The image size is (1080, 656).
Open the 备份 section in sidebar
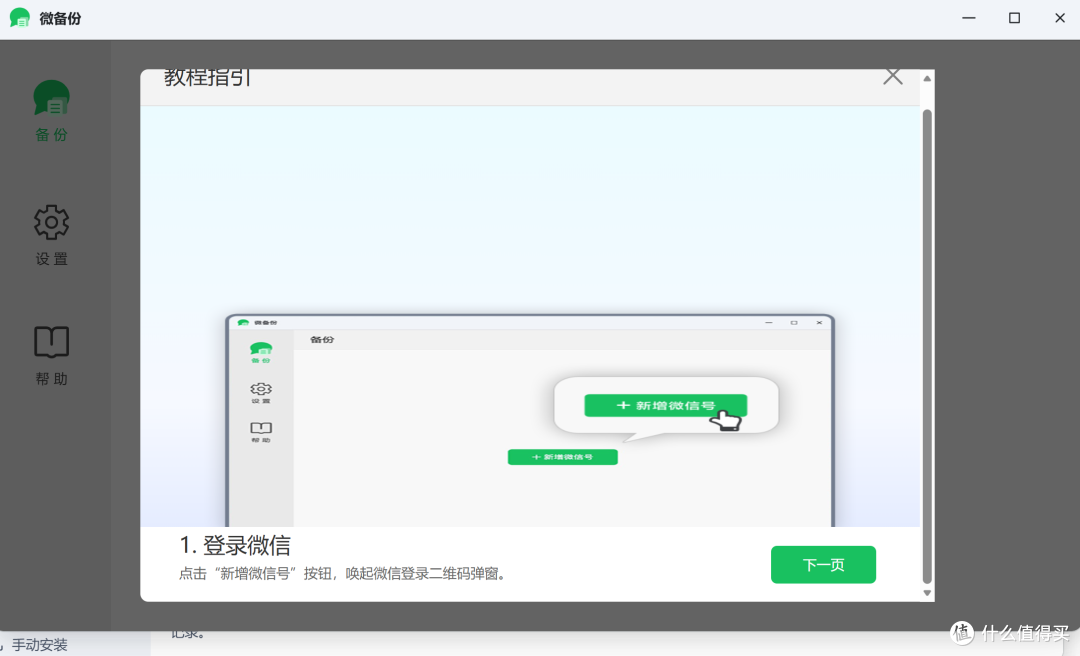coord(52,111)
